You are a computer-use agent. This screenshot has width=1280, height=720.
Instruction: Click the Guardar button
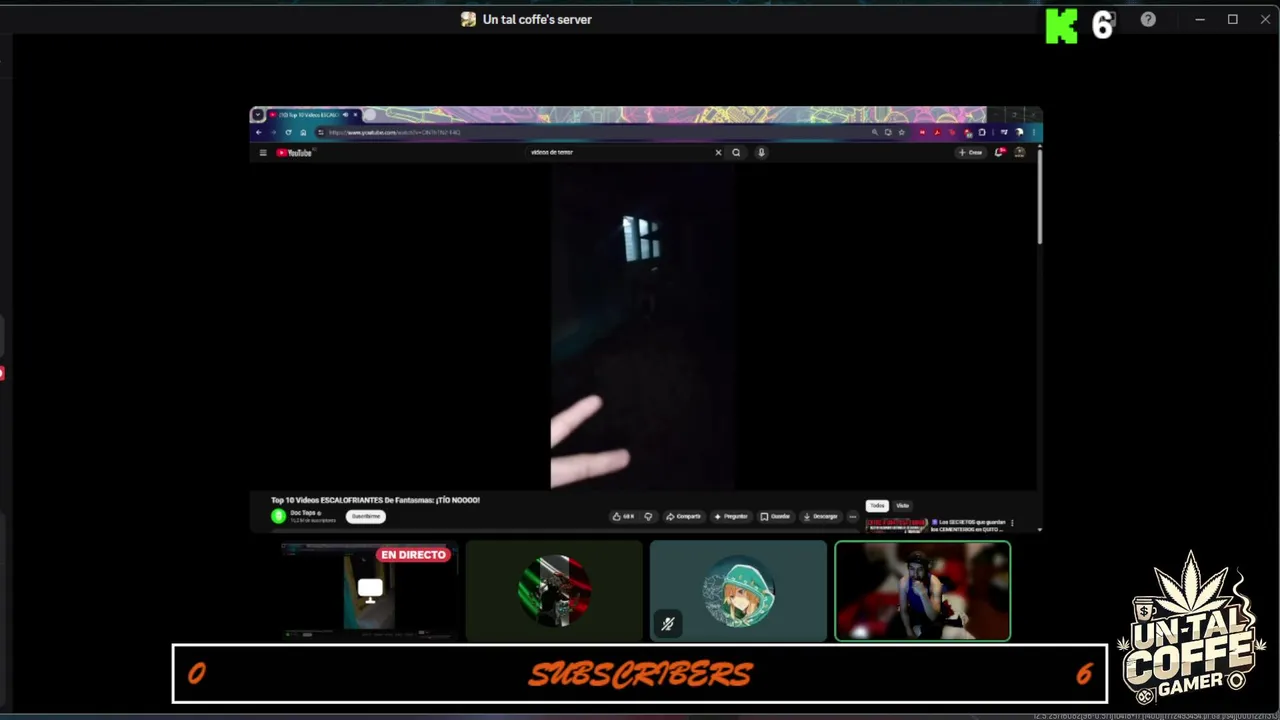click(775, 517)
